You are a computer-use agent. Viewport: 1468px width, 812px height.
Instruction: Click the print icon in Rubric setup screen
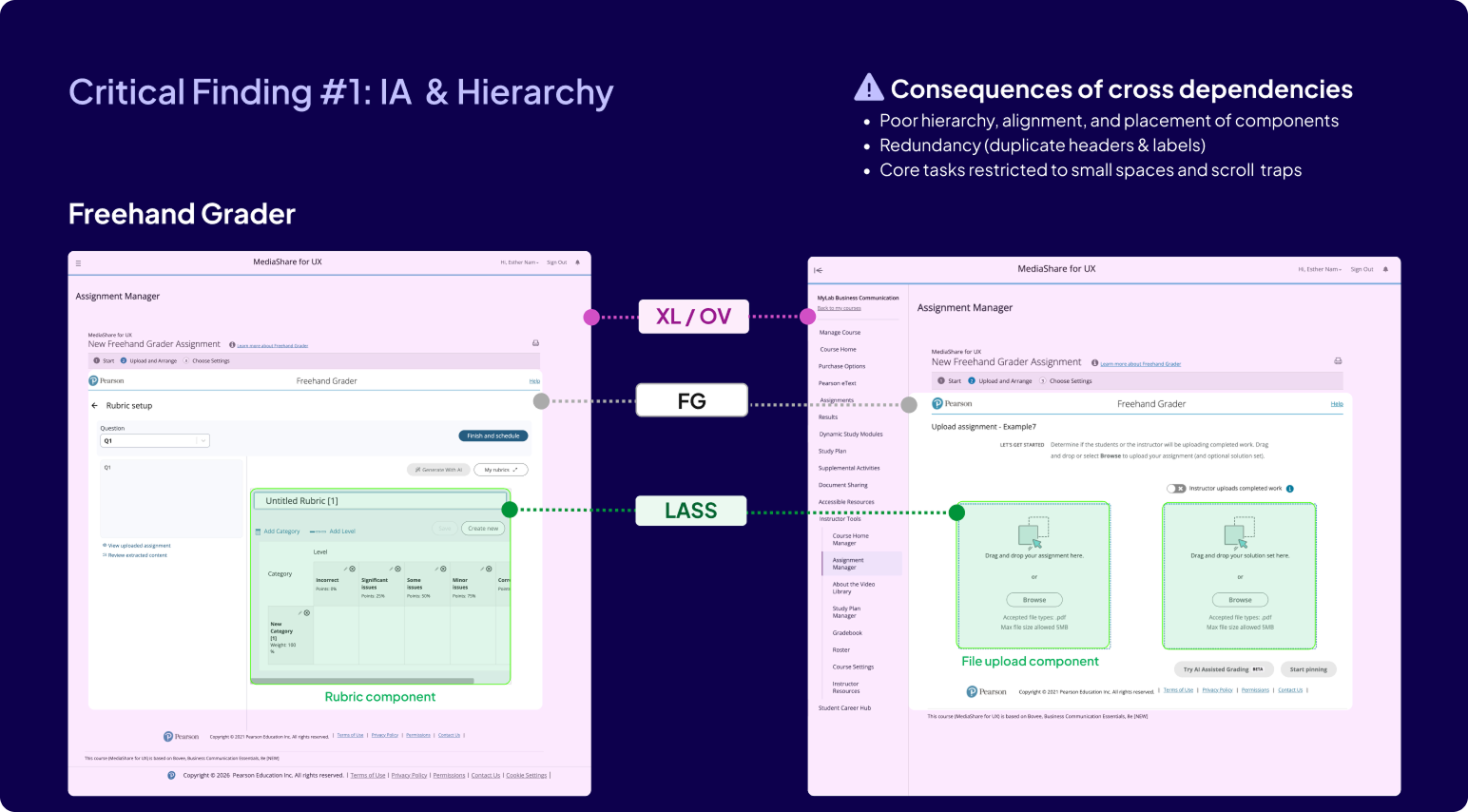[535, 343]
